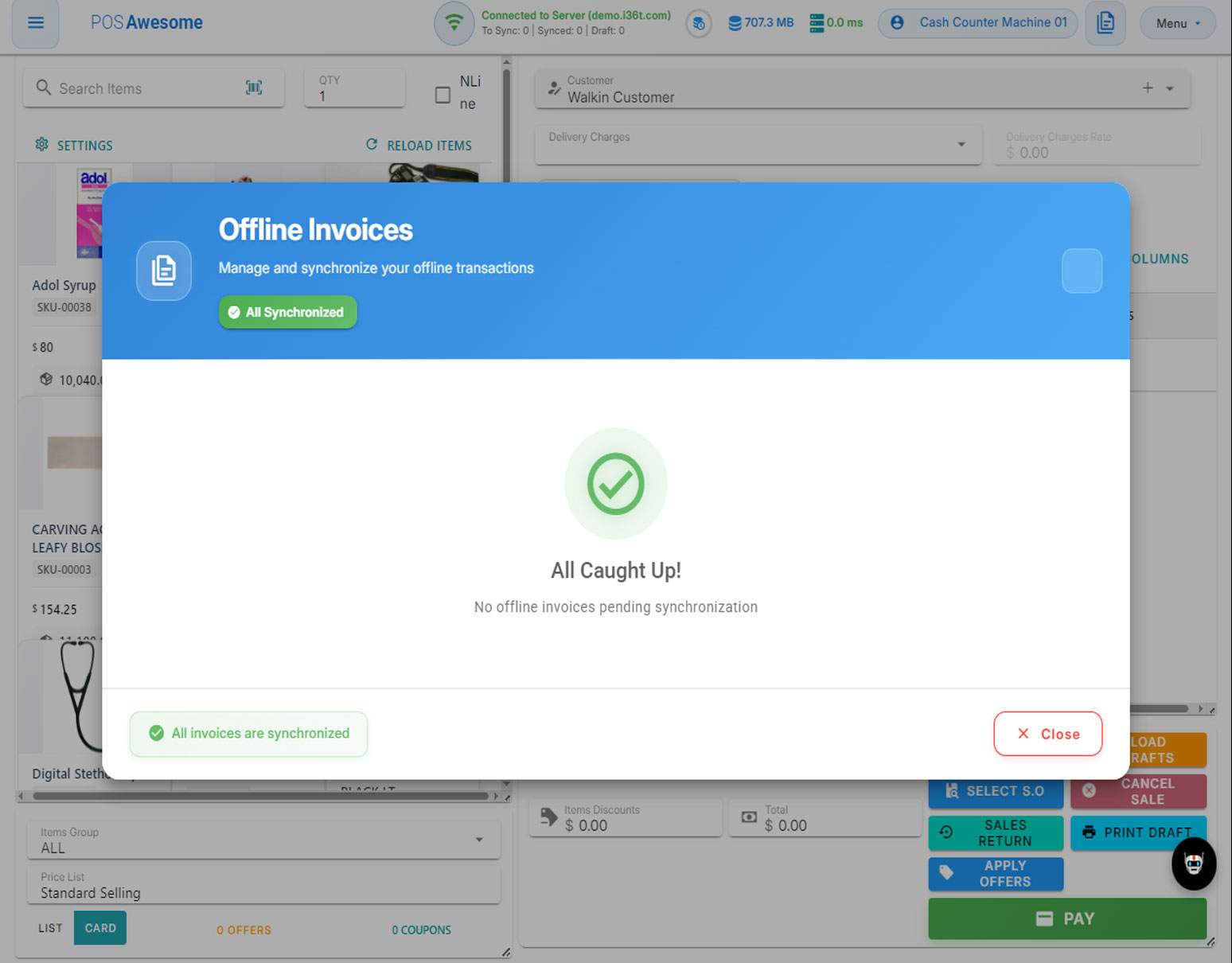Open the Menu dropdown
This screenshot has width=1232, height=963.
1177,23
